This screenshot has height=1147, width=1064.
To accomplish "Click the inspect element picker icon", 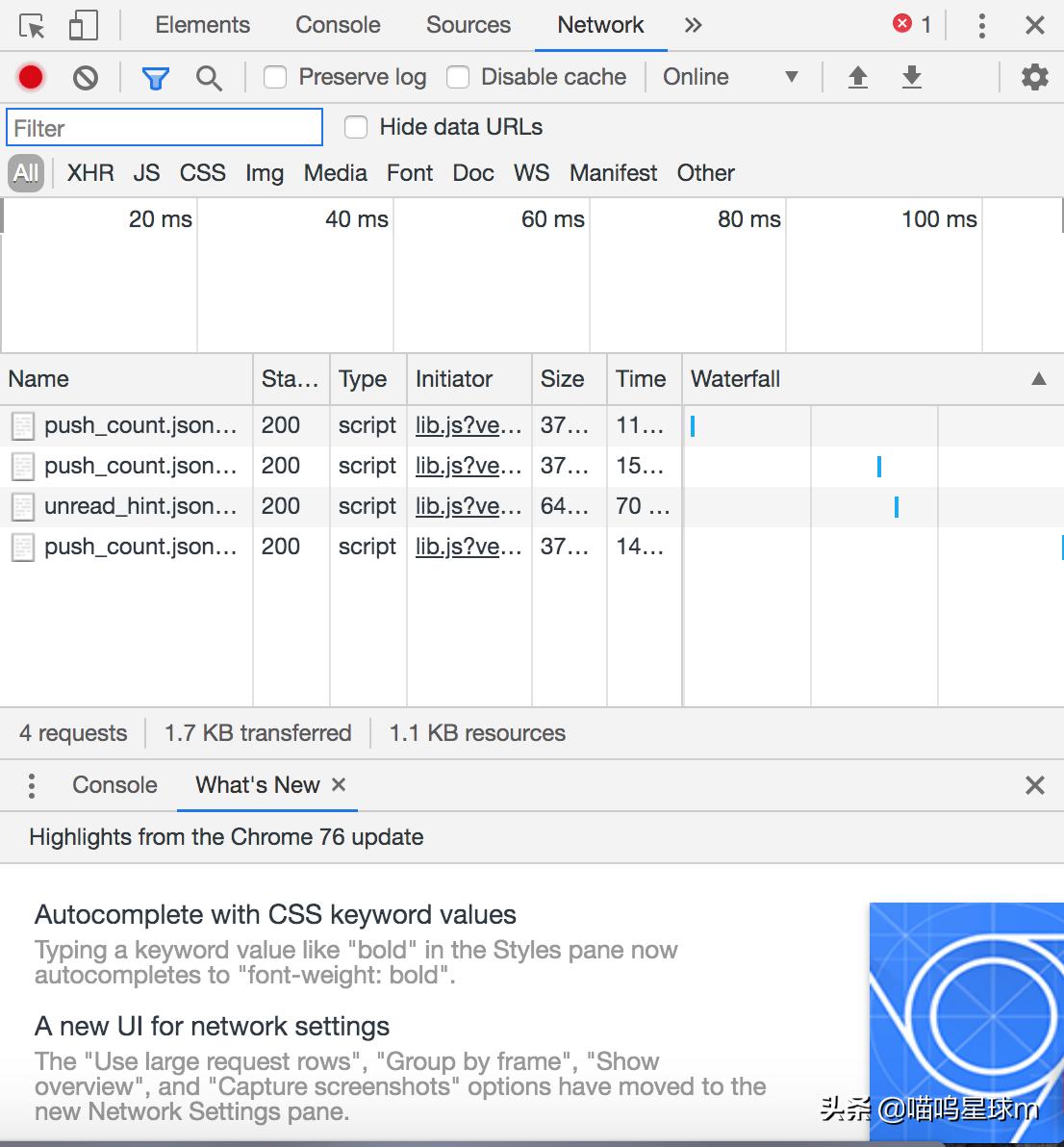I will coord(32,26).
